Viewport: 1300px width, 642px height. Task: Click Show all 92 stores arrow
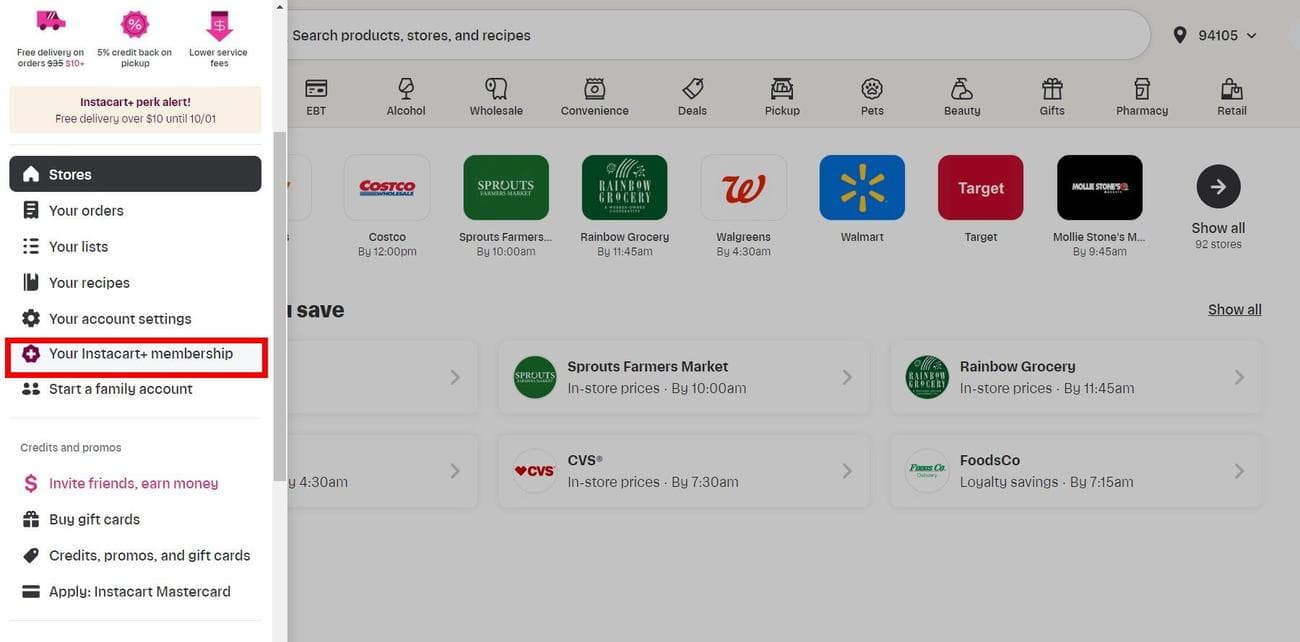click(1217, 186)
